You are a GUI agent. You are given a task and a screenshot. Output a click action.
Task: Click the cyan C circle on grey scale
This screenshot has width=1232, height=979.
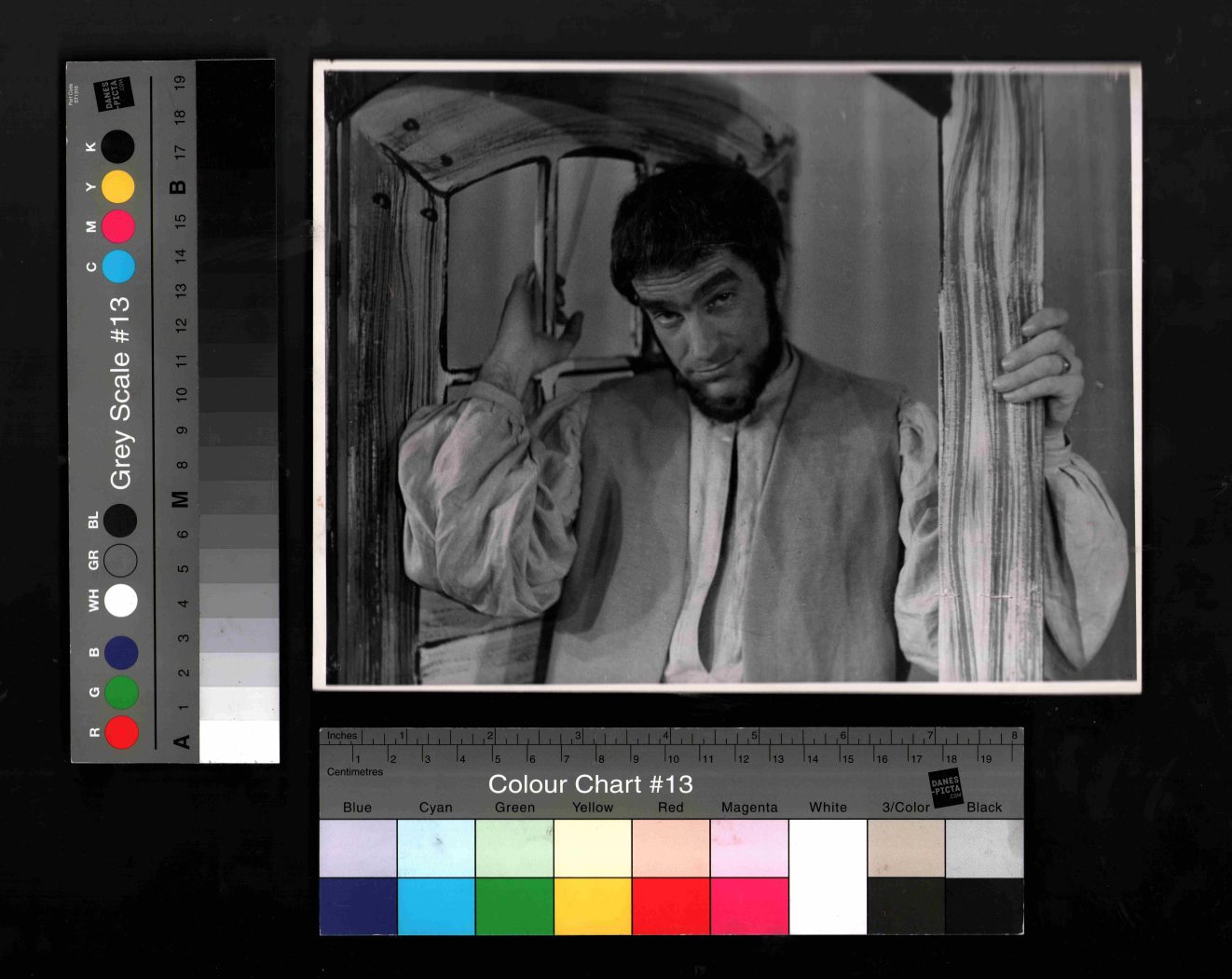[x=118, y=266]
